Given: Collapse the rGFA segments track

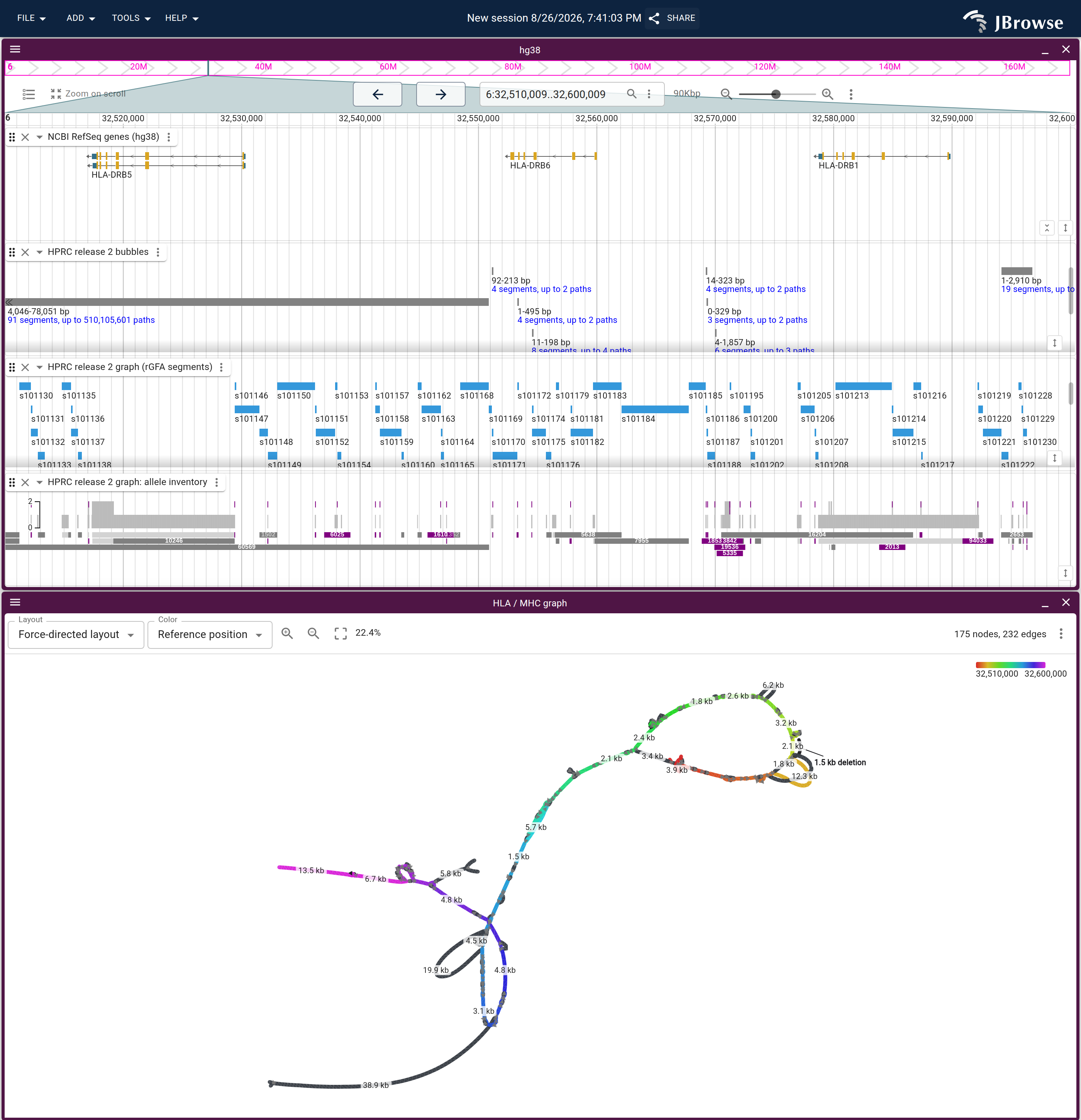Looking at the screenshot, I should (x=39, y=367).
